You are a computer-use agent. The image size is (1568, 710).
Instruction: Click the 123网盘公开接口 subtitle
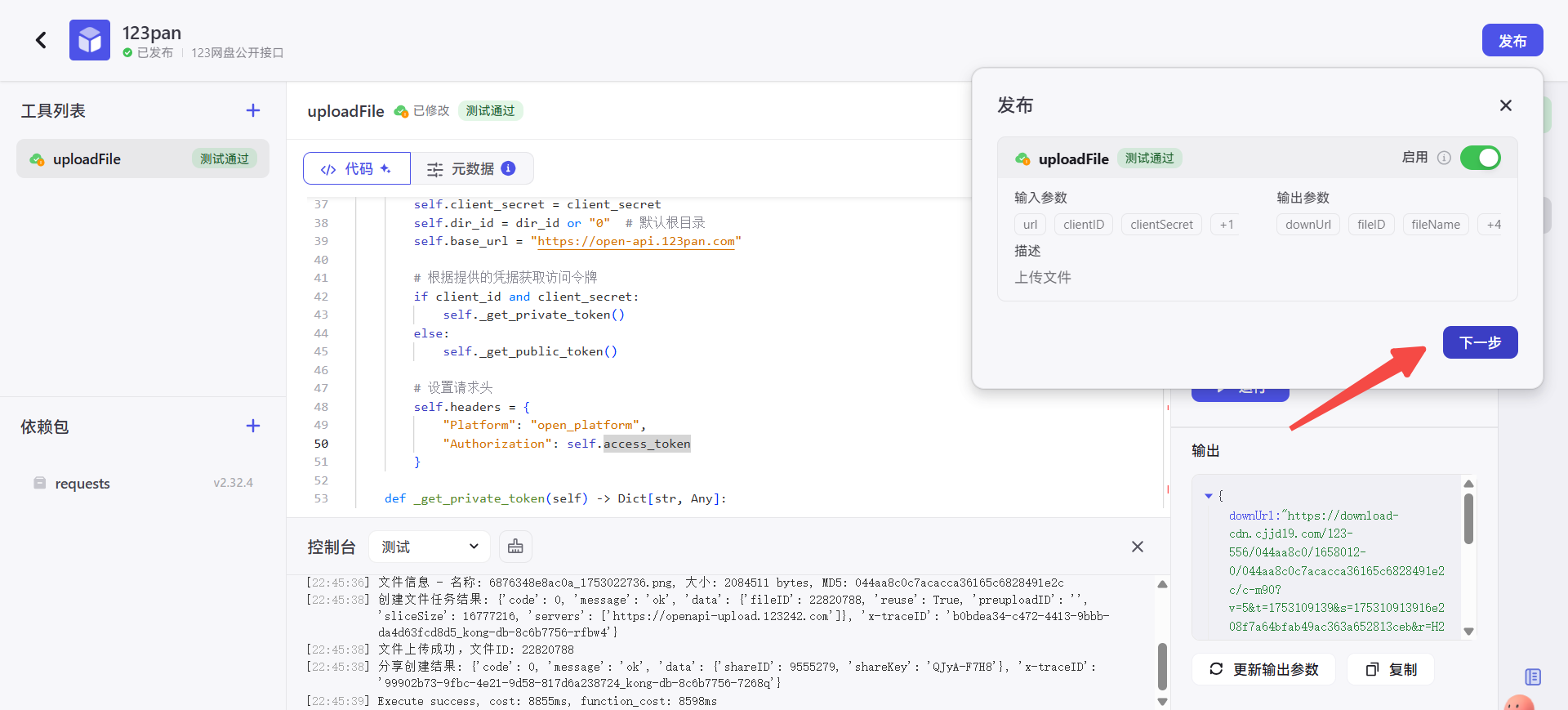click(x=238, y=52)
